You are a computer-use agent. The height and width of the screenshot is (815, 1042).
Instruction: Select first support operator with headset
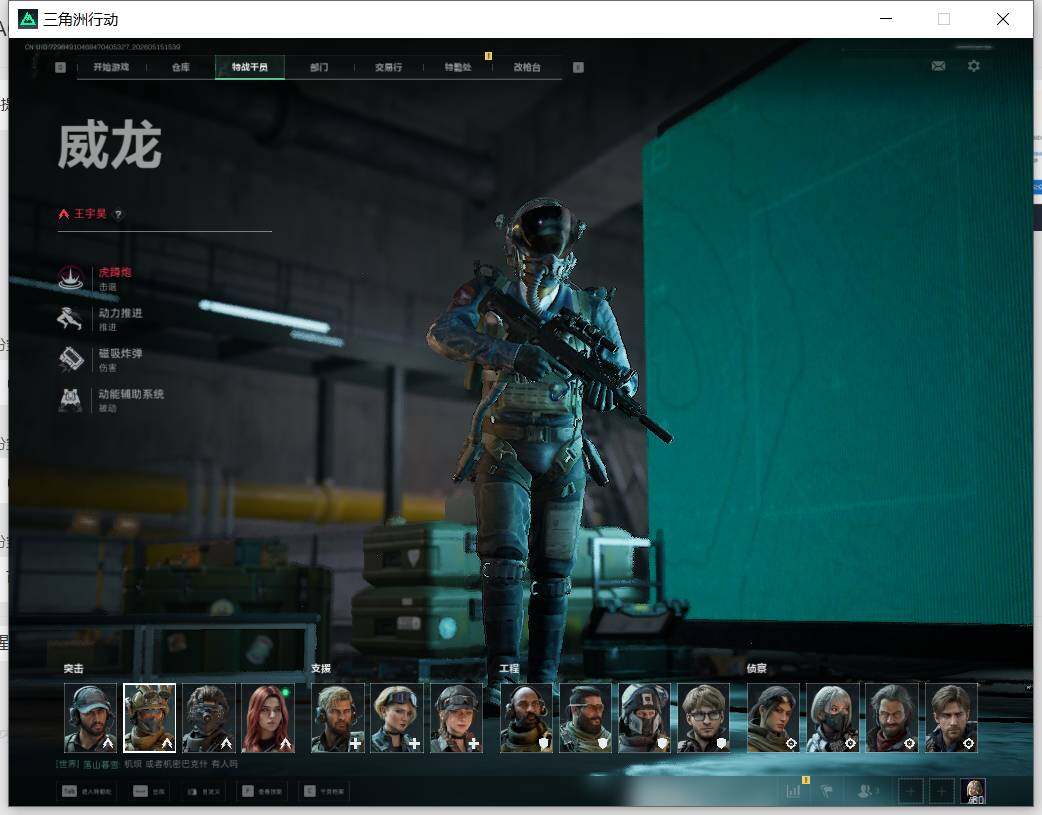[338, 718]
